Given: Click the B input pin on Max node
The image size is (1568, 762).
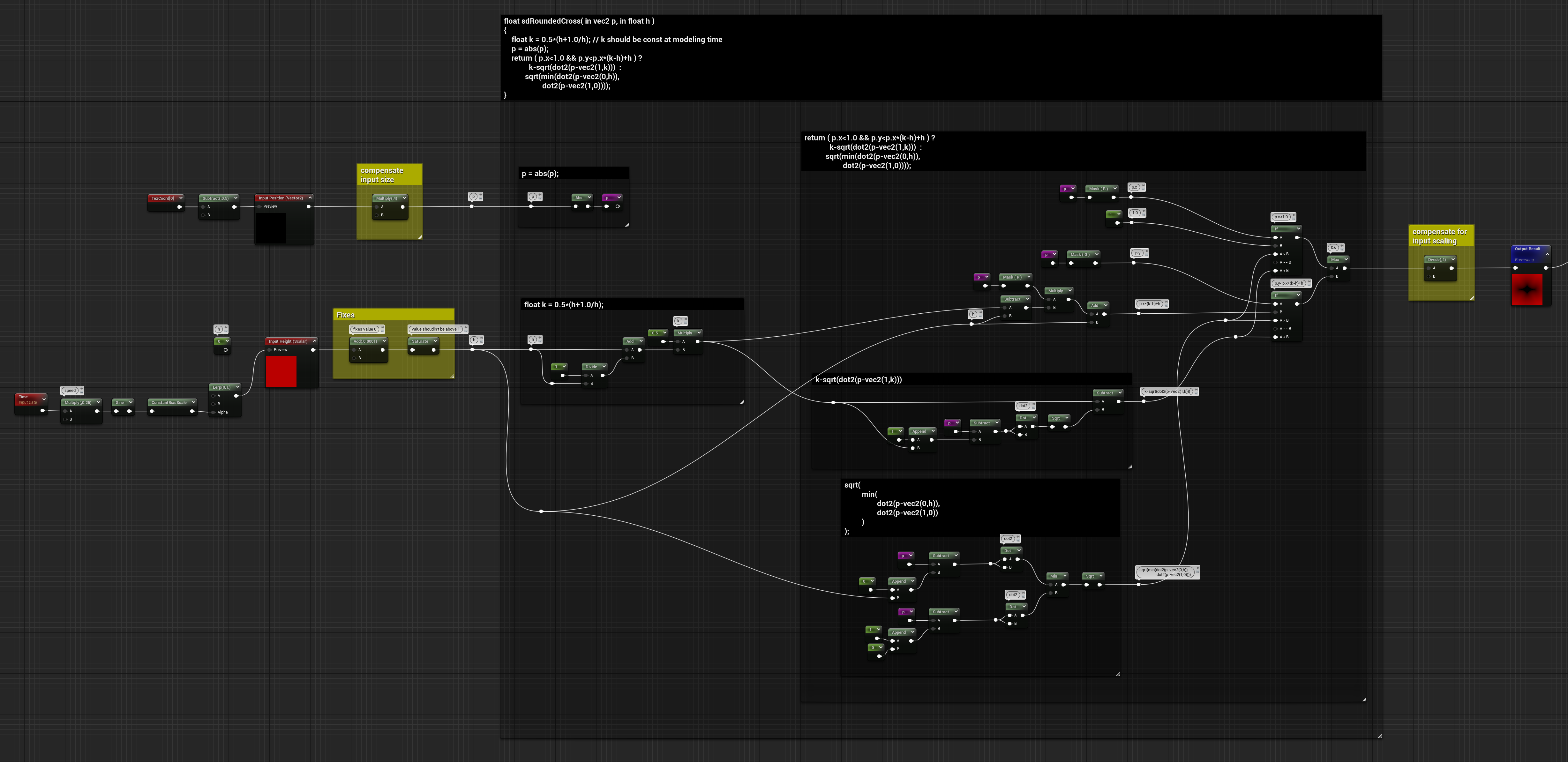Looking at the screenshot, I should [1331, 276].
